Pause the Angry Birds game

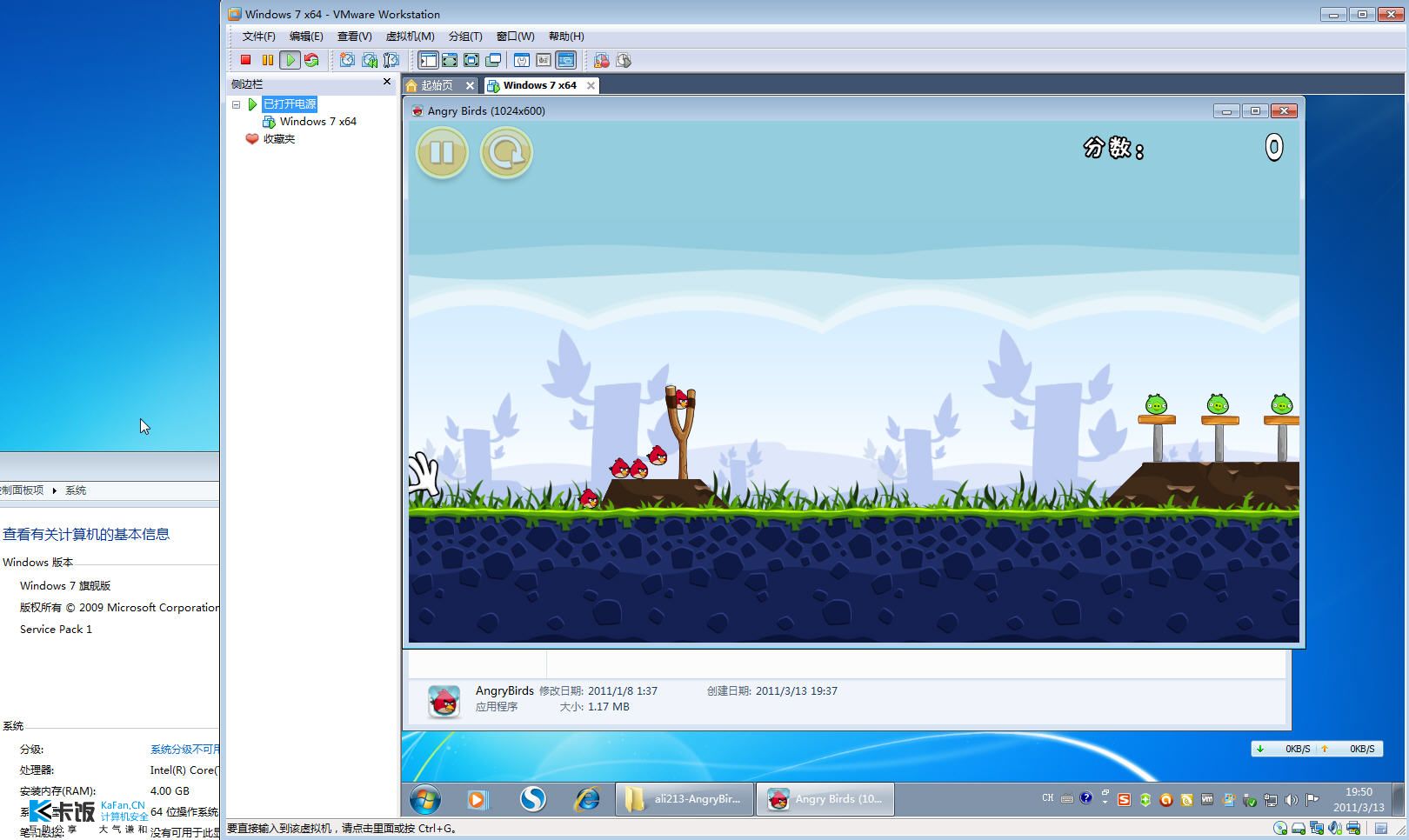(442, 153)
